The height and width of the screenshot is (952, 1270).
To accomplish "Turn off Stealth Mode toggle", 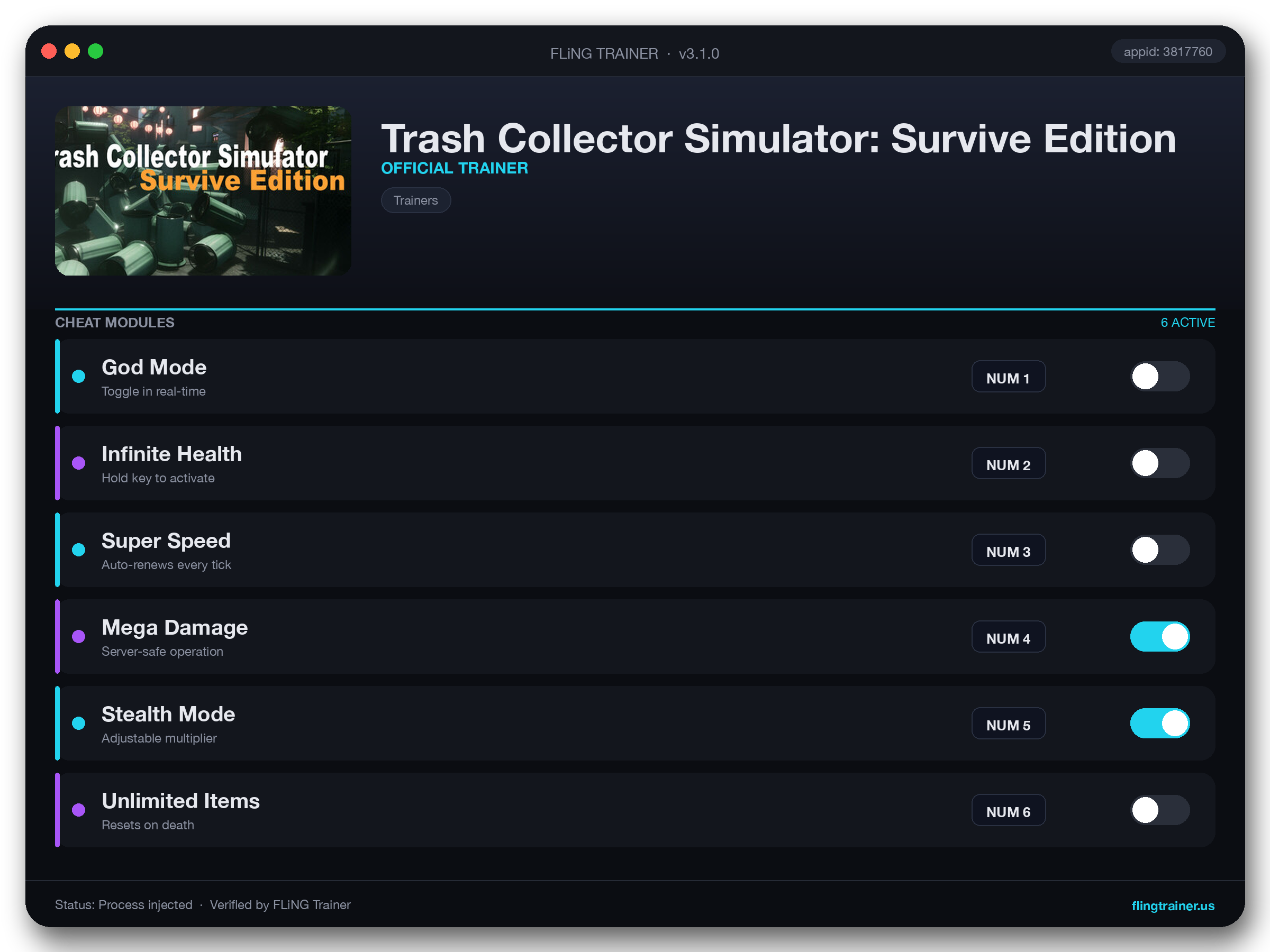I will point(1160,723).
